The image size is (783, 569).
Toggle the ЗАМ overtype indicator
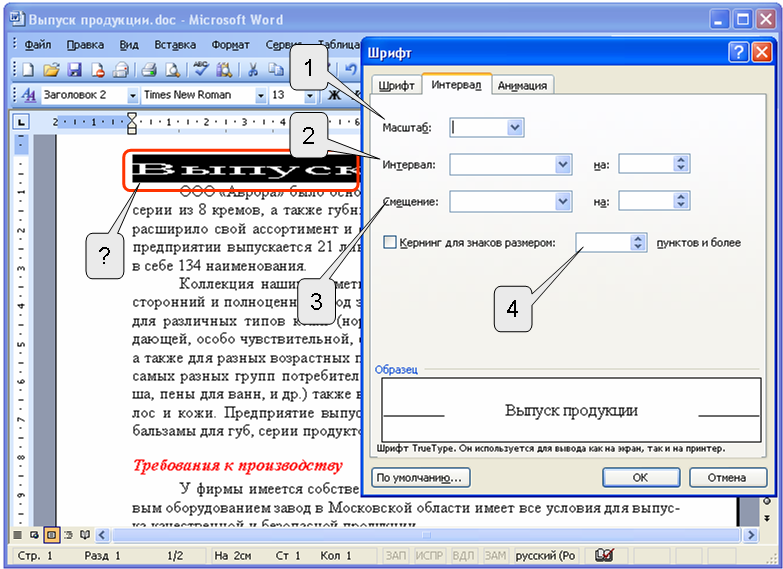click(x=494, y=556)
